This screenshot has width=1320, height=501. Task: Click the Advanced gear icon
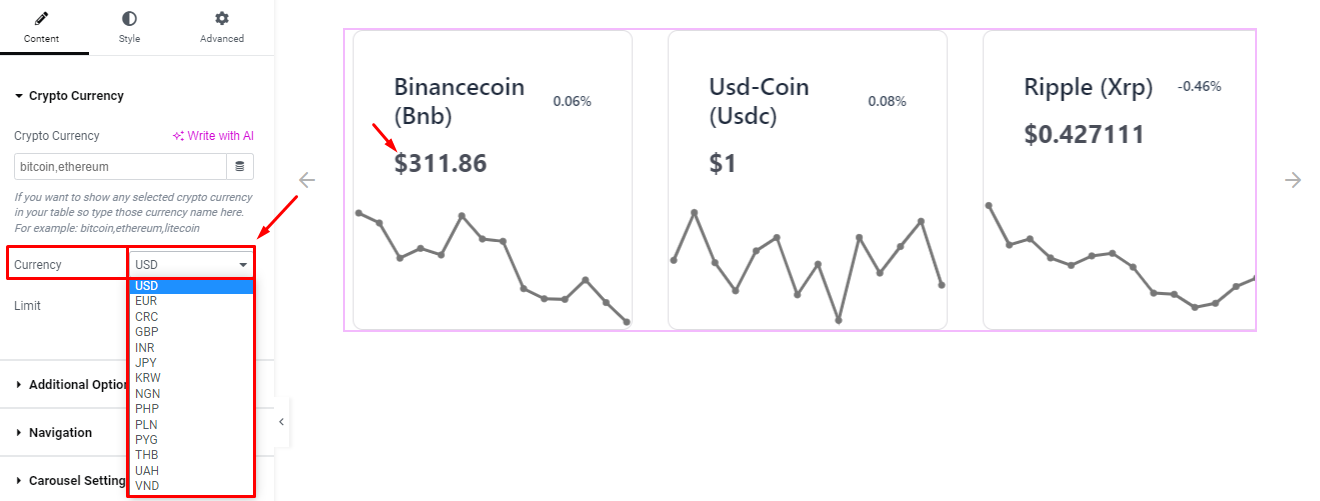coord(221,19)
